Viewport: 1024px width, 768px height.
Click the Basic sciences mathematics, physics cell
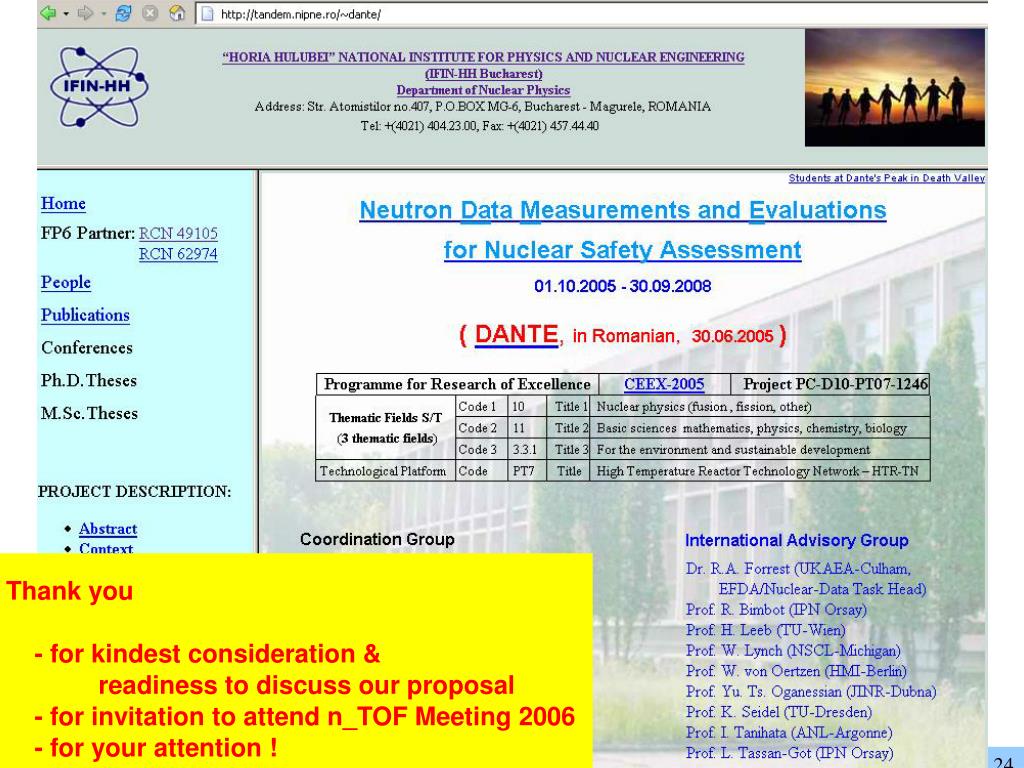point(760,428)
